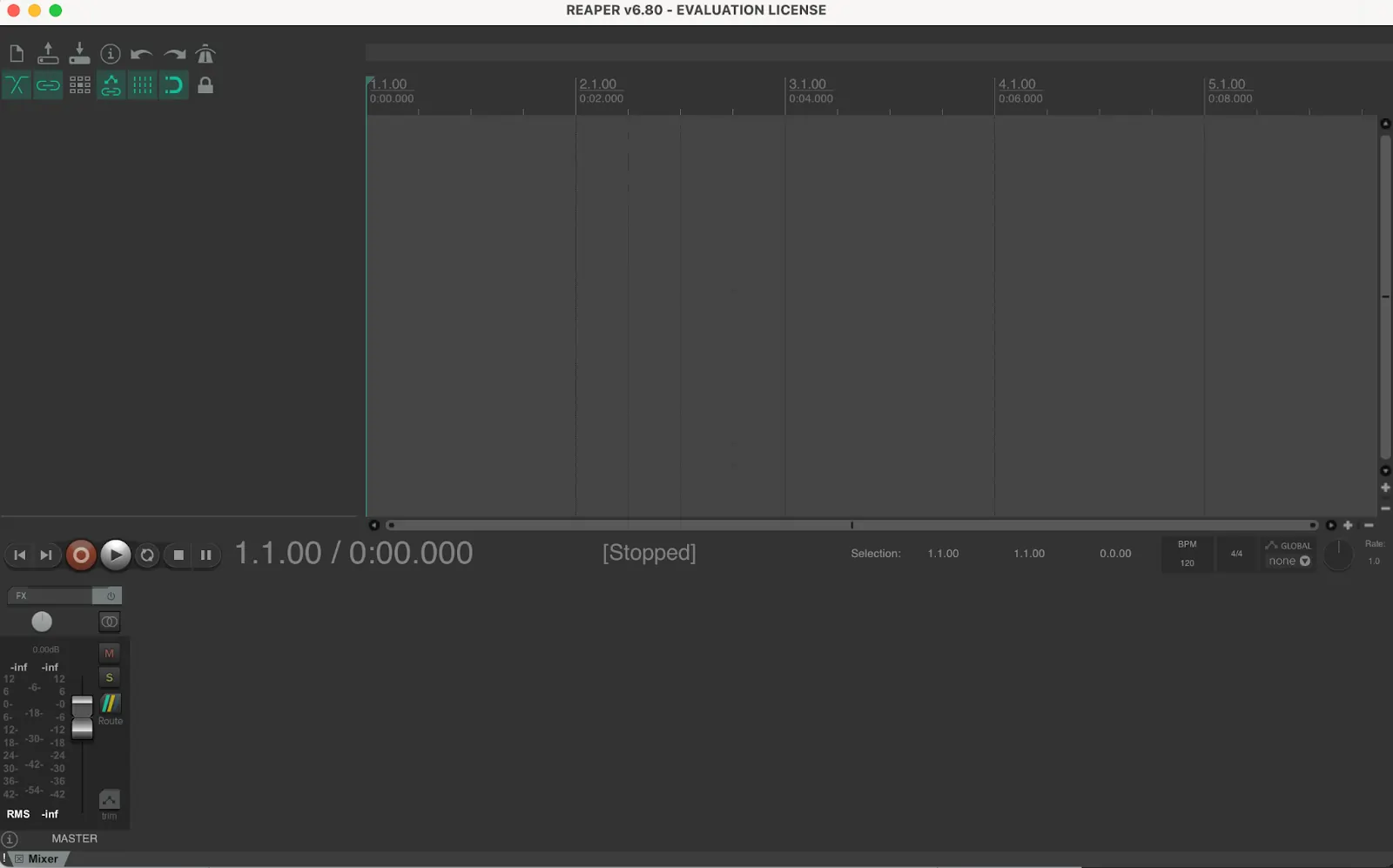
Task: Toggle editing lock via the padlock icon
Action: [x=205, y=84]
